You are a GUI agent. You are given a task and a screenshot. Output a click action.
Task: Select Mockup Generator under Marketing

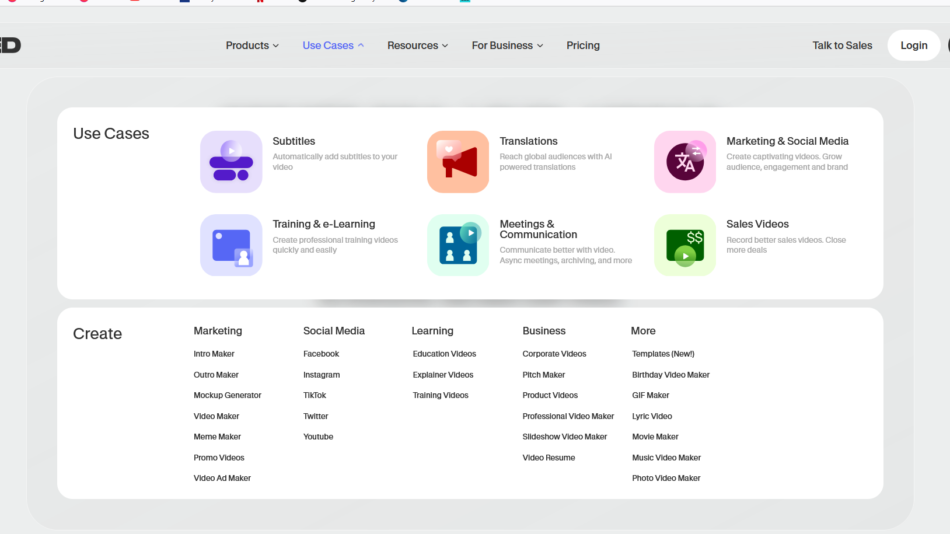[227, 395]
